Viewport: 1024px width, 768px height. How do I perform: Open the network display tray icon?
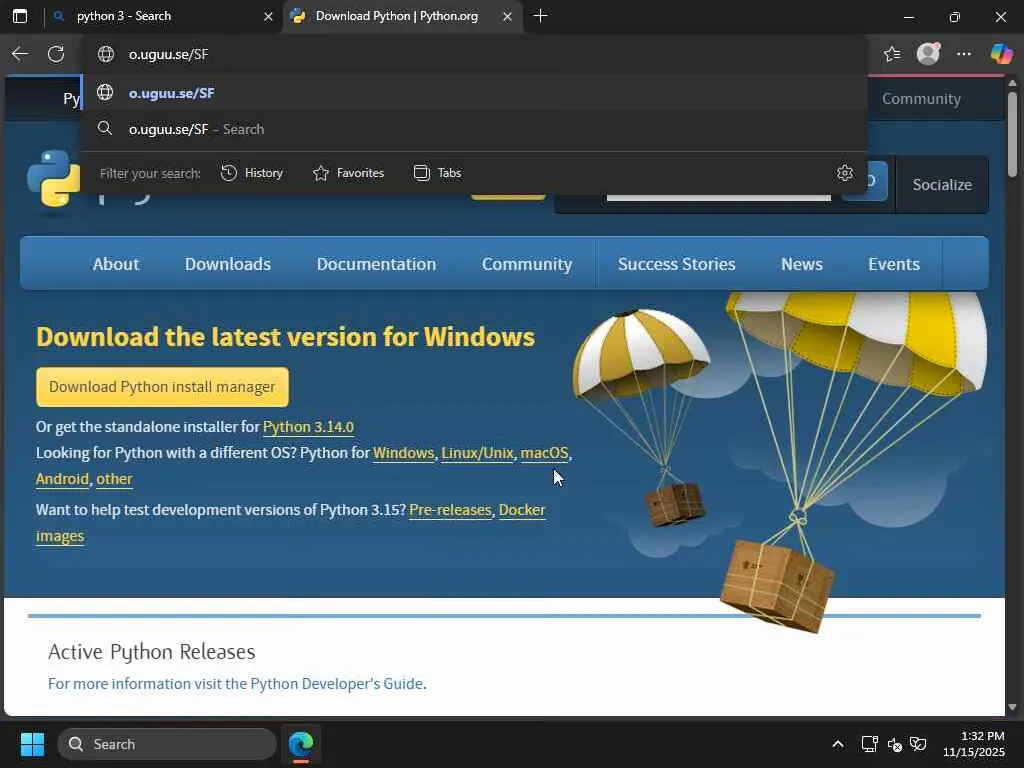point(869,744)
